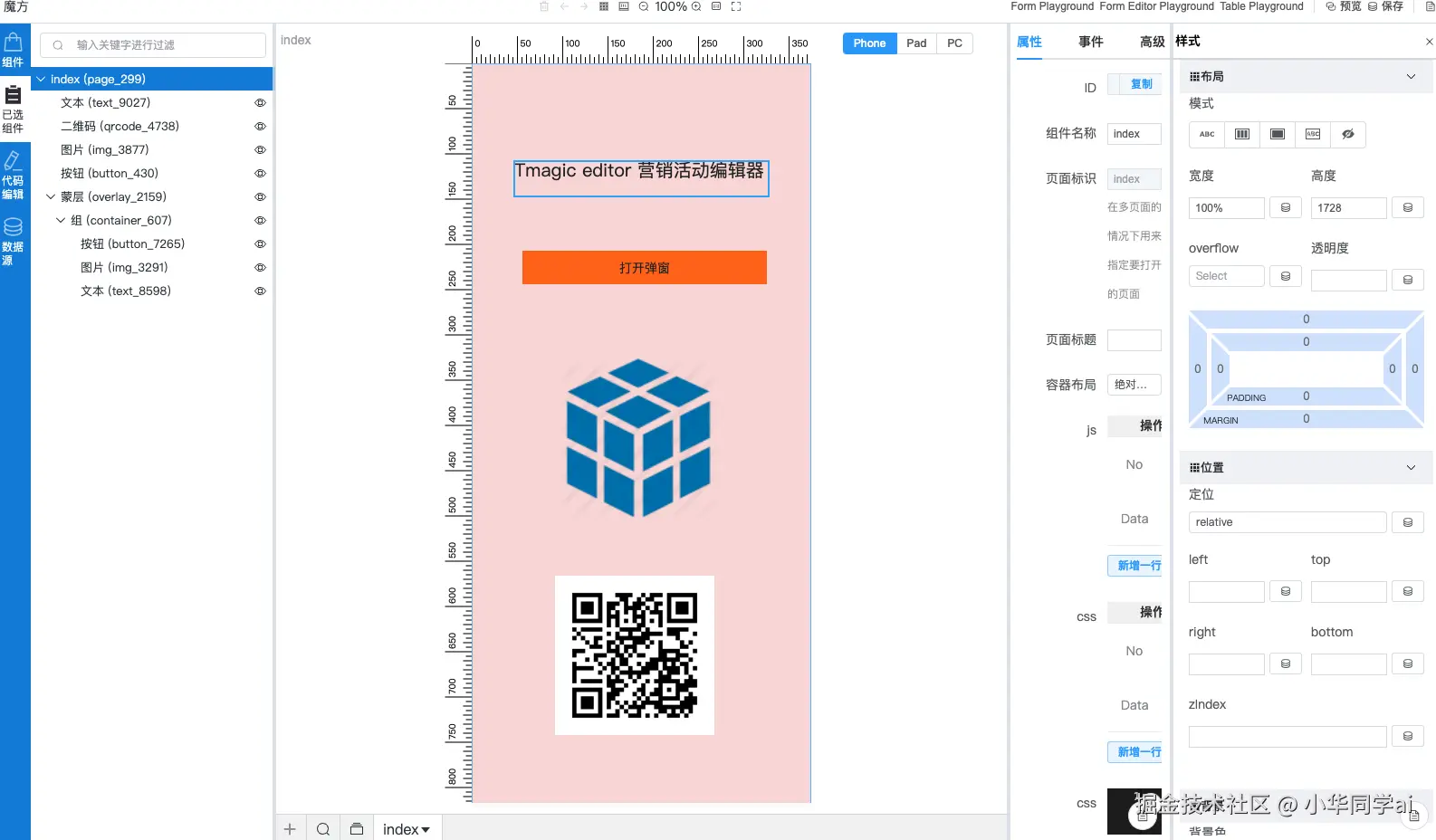Select the hidden (none) display mode icon

pos(1348,134)
